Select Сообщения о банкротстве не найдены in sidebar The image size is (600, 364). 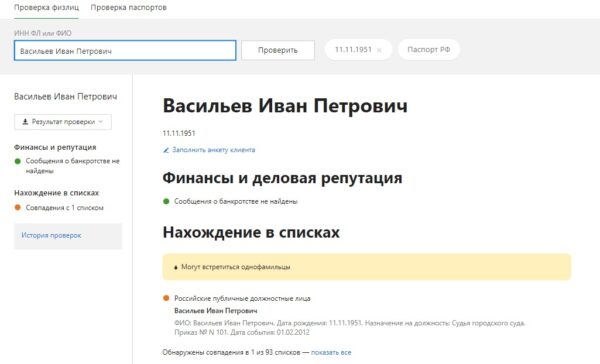[72, 166]
